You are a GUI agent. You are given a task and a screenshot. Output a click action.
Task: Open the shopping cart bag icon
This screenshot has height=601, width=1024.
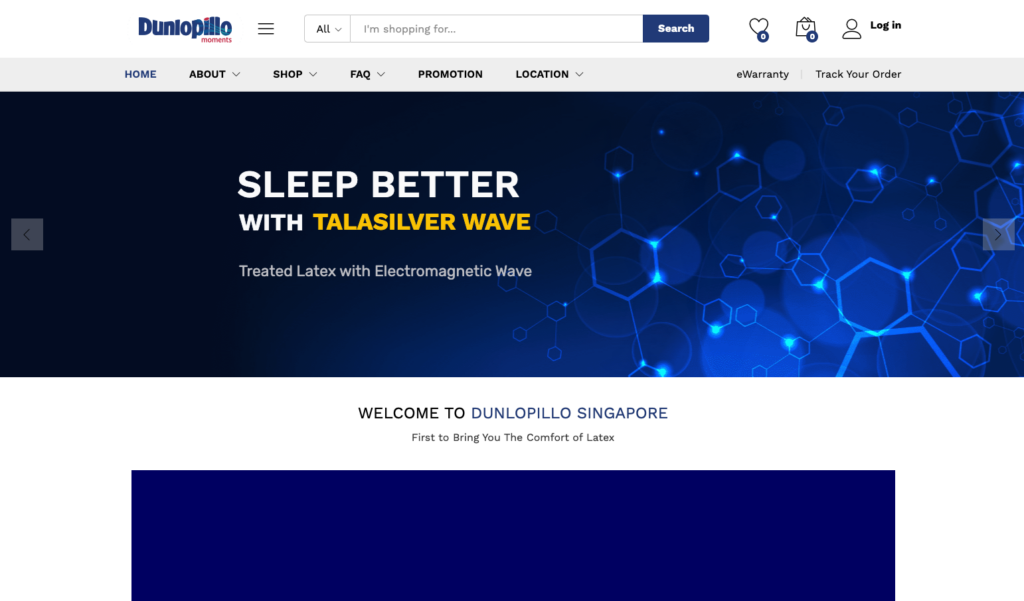(x=805, y=28)
